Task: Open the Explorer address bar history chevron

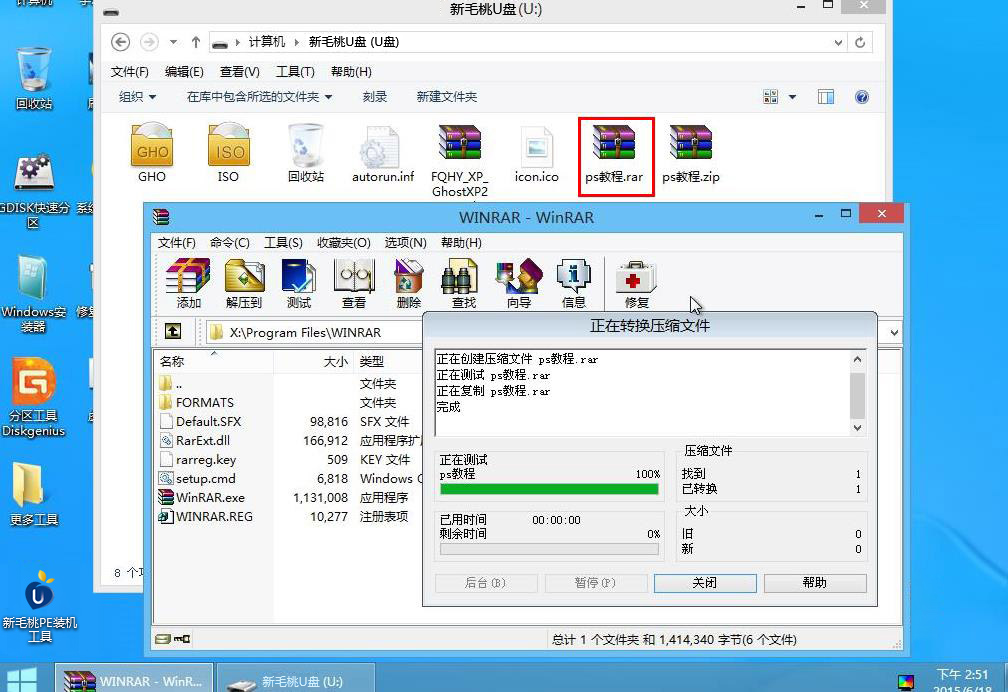Action: tap(838, 42)
